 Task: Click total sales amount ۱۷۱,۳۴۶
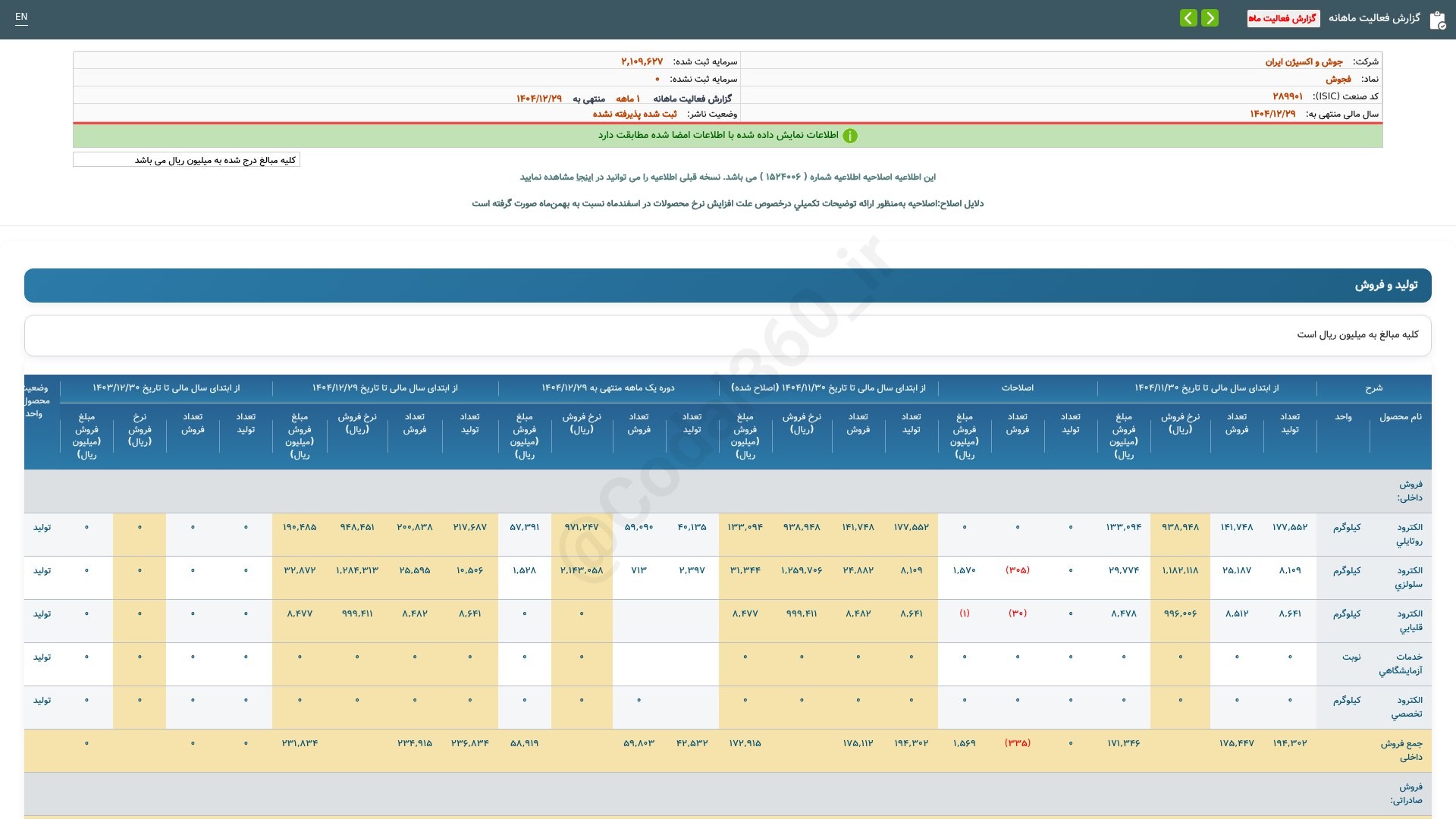(x=1124, y=743)
